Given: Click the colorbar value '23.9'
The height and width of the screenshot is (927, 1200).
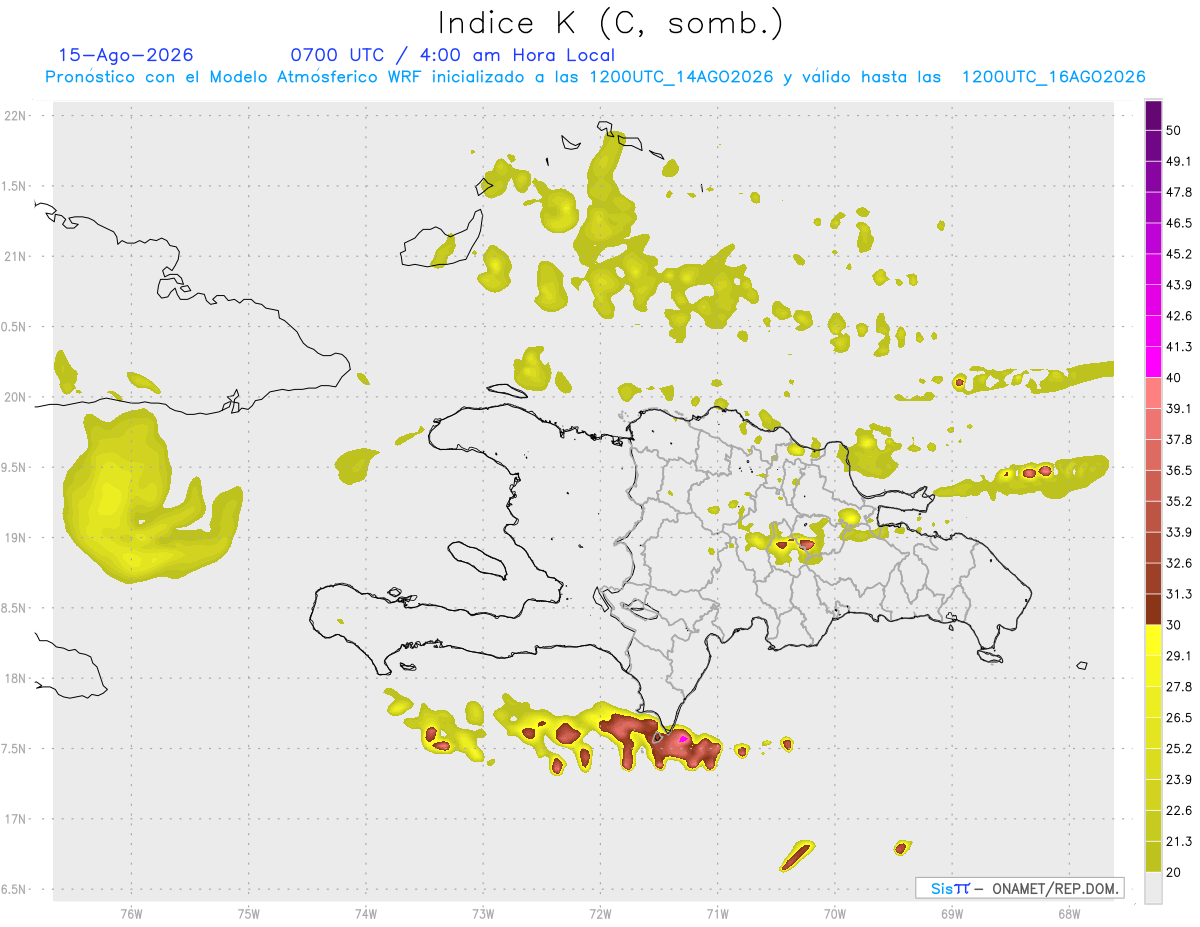Looking at the screenshot, I should click(1179, 780).
